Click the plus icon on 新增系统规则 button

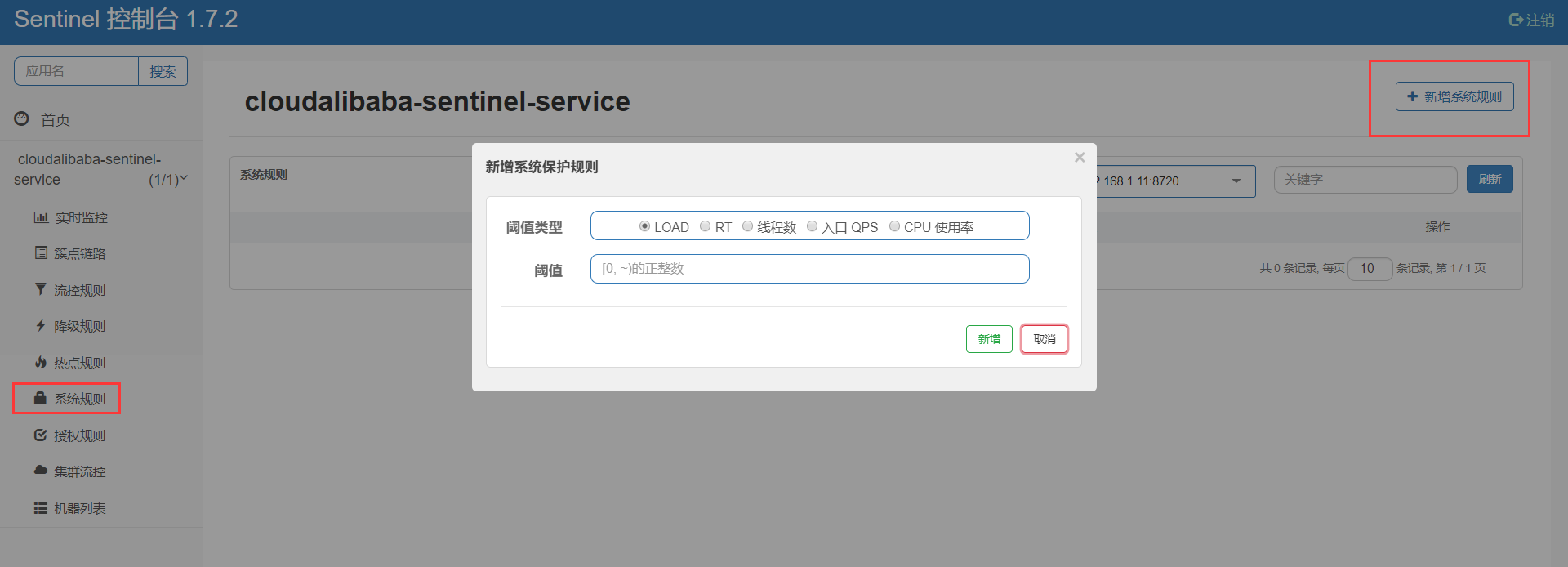tap(1412, 96)
